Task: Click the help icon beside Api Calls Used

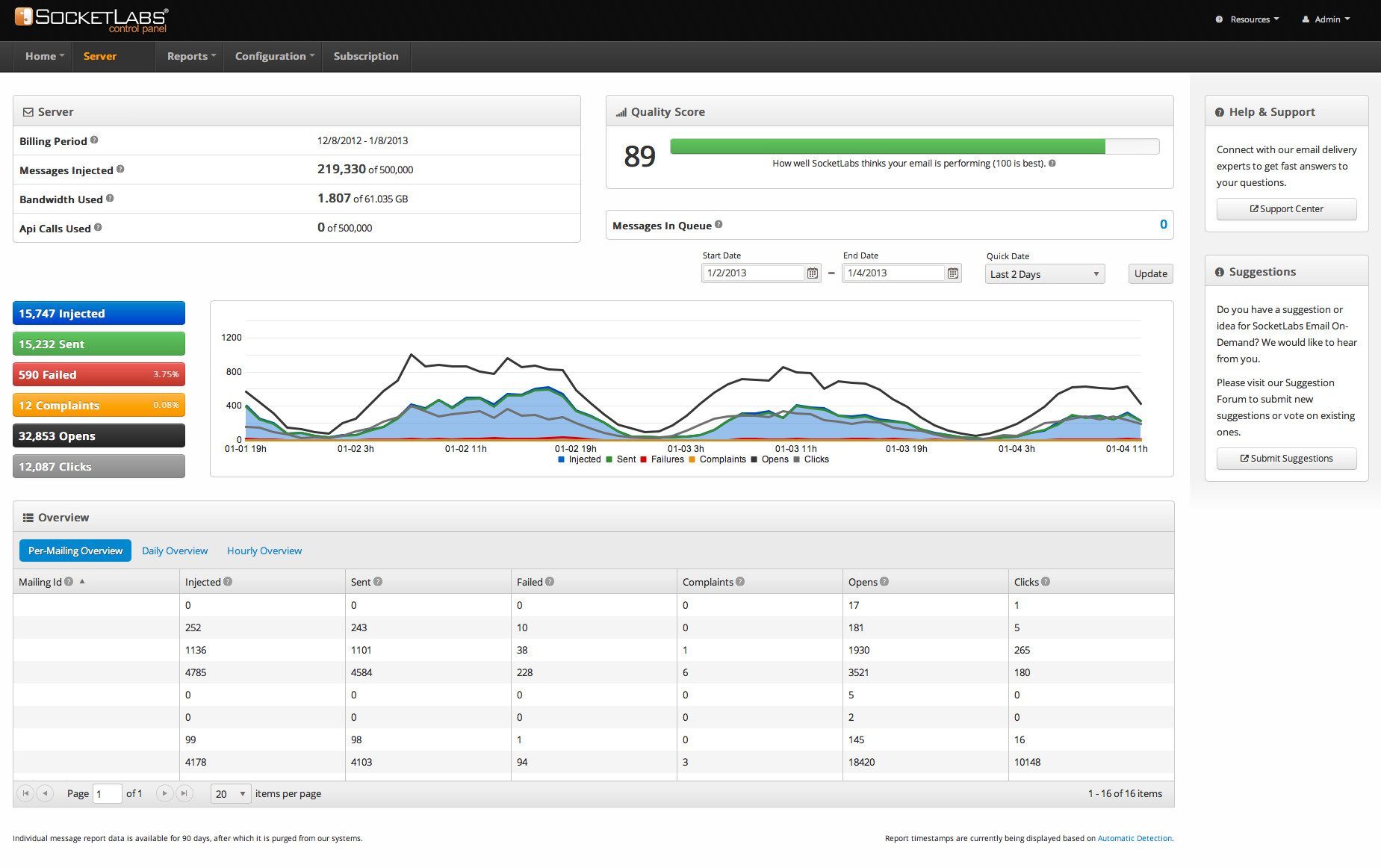Action: [98, 227]
